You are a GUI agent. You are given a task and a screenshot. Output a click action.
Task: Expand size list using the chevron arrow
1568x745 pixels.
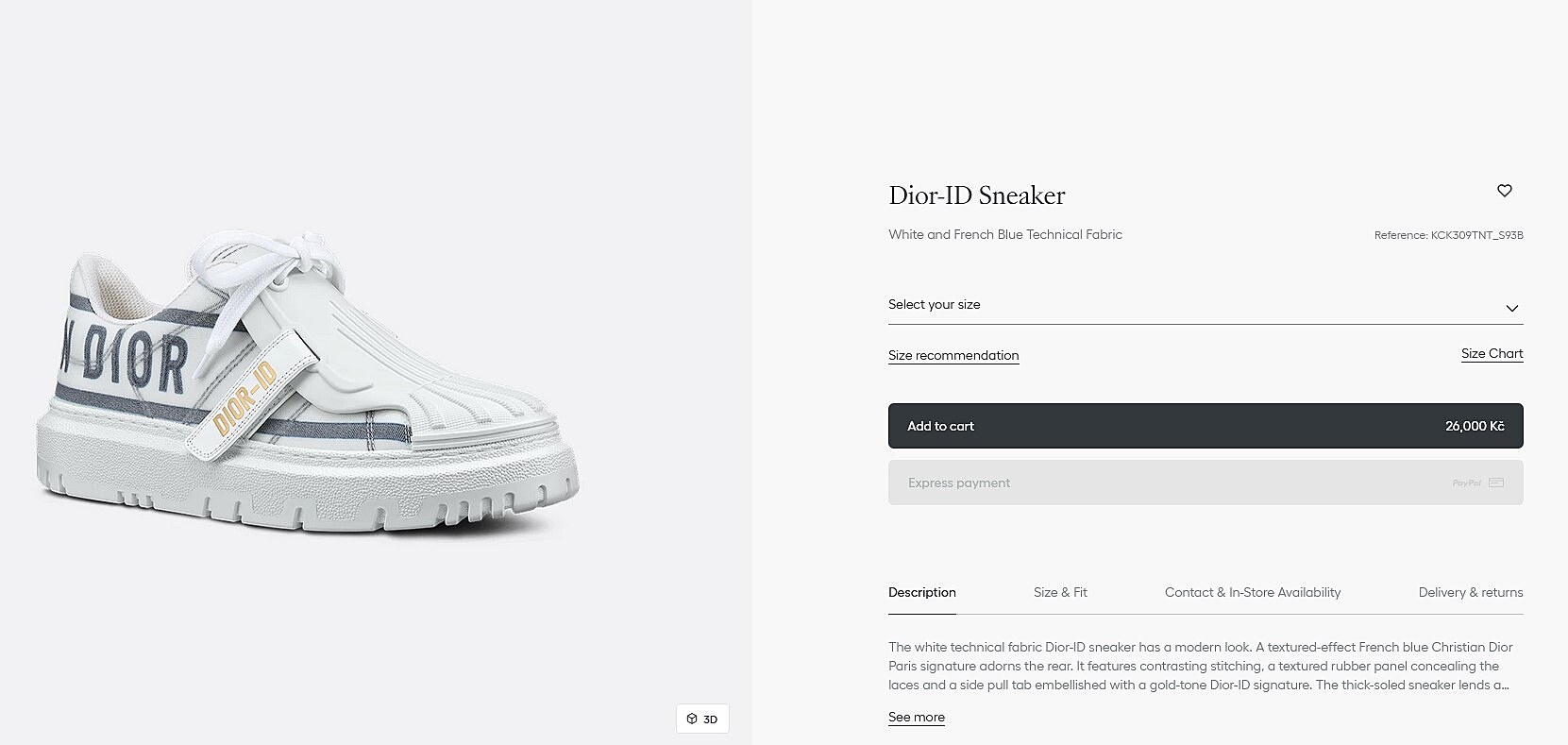pos(1511,308)
